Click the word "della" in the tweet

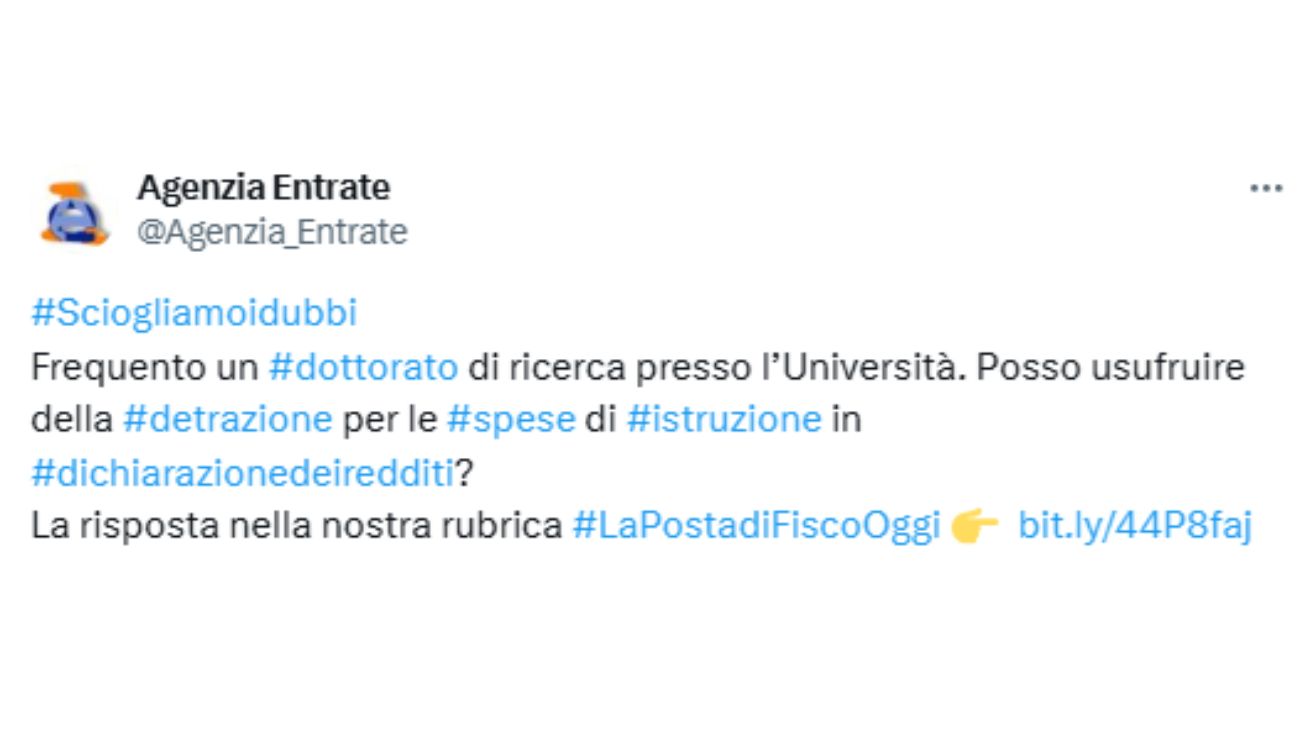72,420
